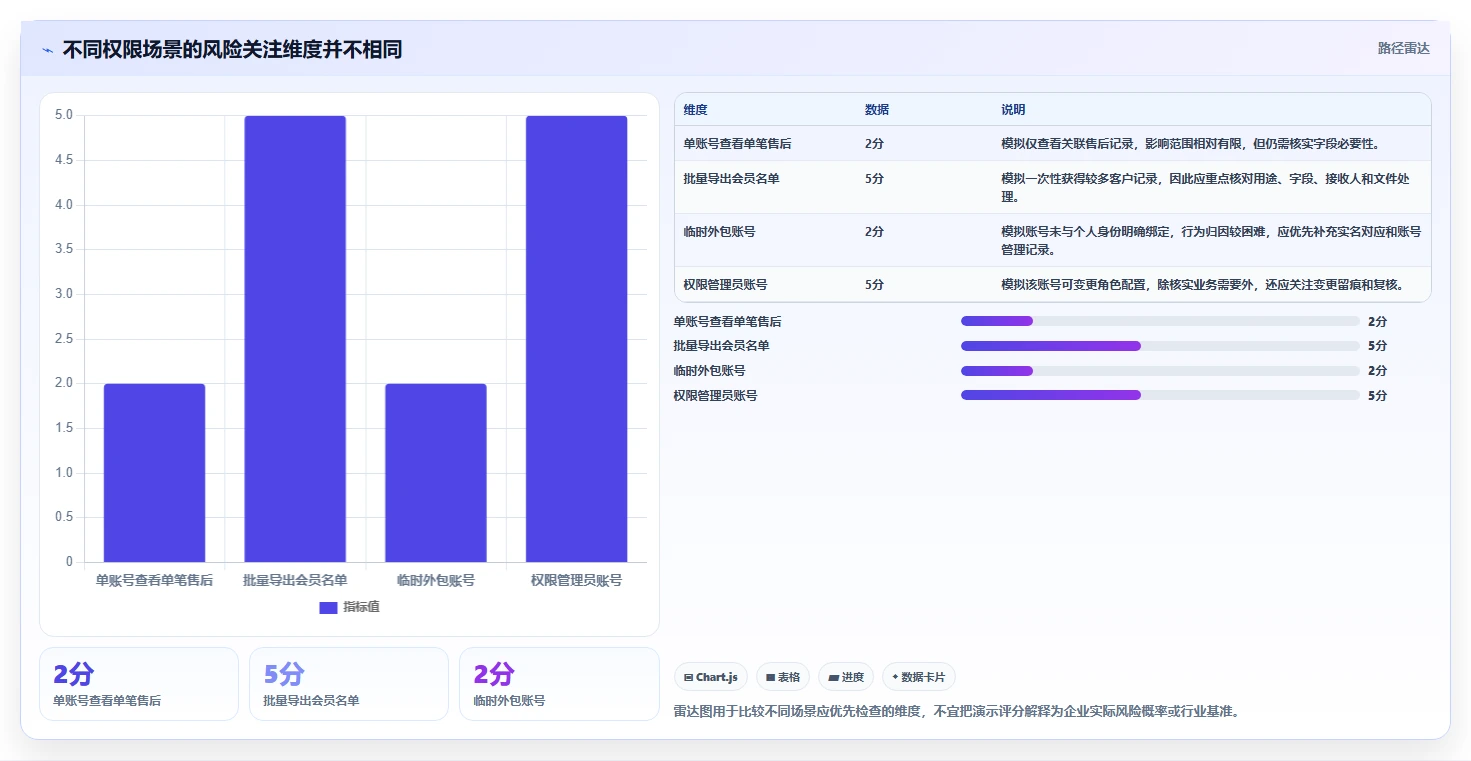The height and width of the screenshot is (761, 1471).
Task: Click the description beginning 模拟账号未与个人身份明确绑定
Action: [1211, 239]
